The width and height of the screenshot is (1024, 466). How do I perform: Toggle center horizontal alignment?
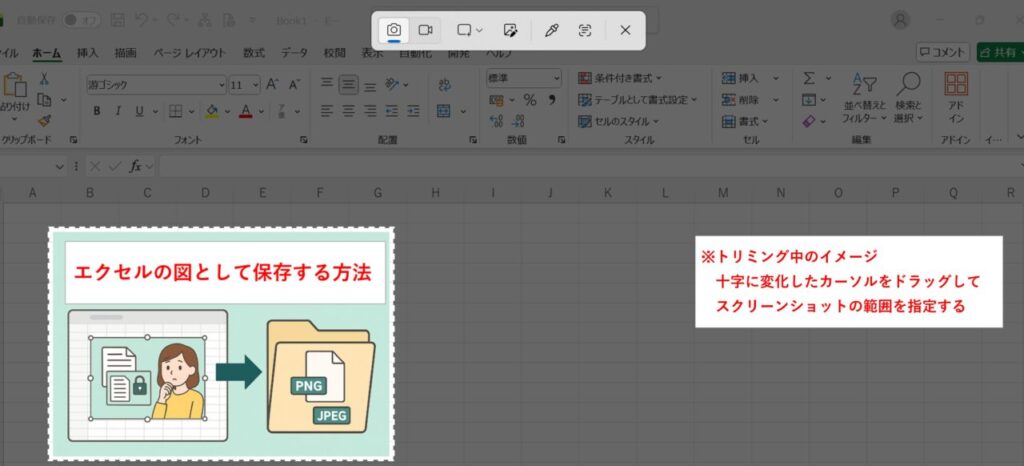point(349,111)
